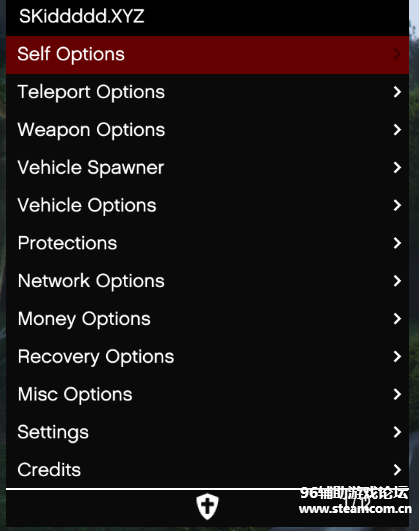The width and height of the screenshot is (419, 531).
Task: Click the SKiddddd.XYZ menu title
Action: click(82, 16)
